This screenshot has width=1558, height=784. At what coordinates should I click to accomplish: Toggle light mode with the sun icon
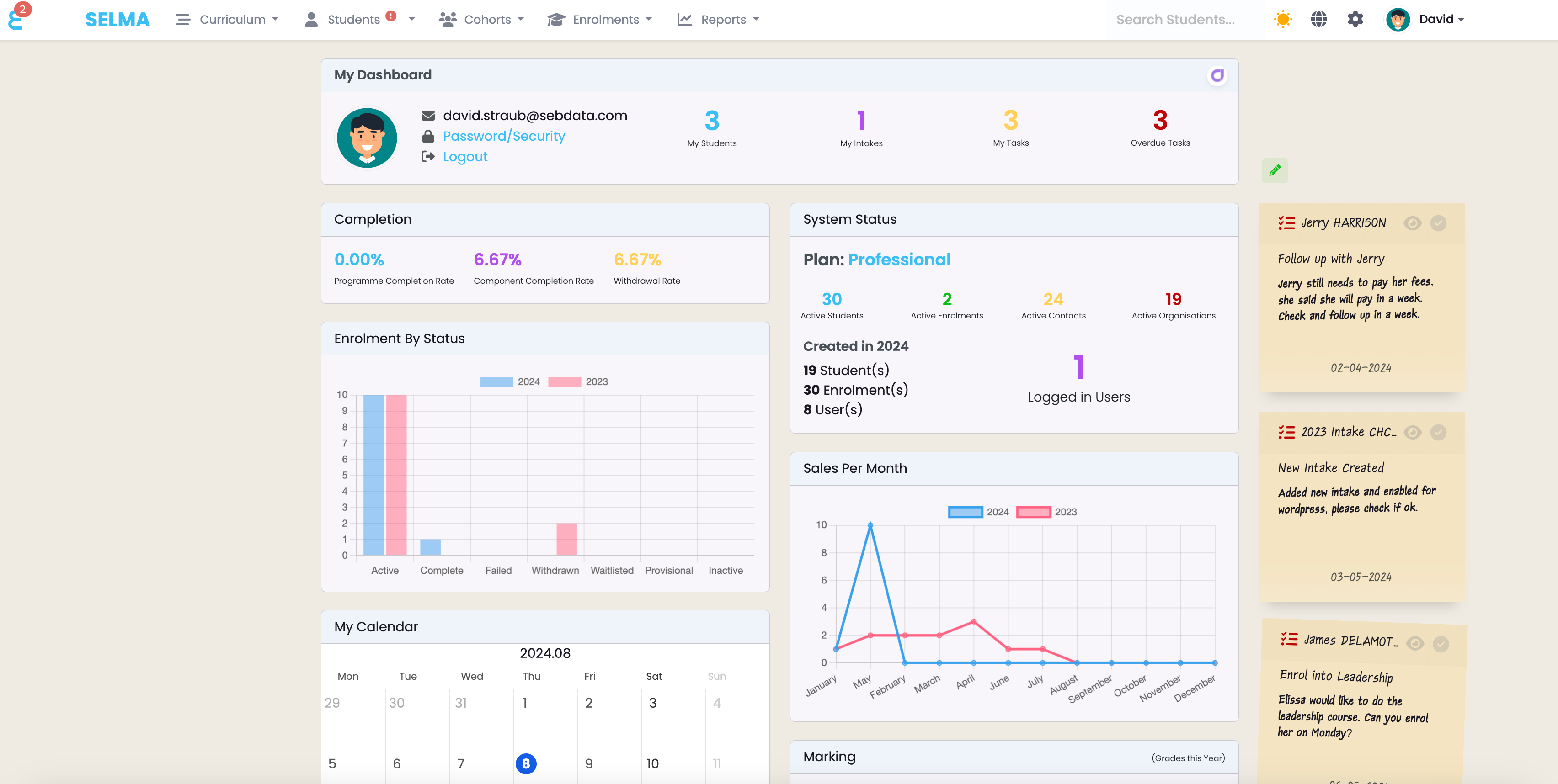click(1283, 19)
